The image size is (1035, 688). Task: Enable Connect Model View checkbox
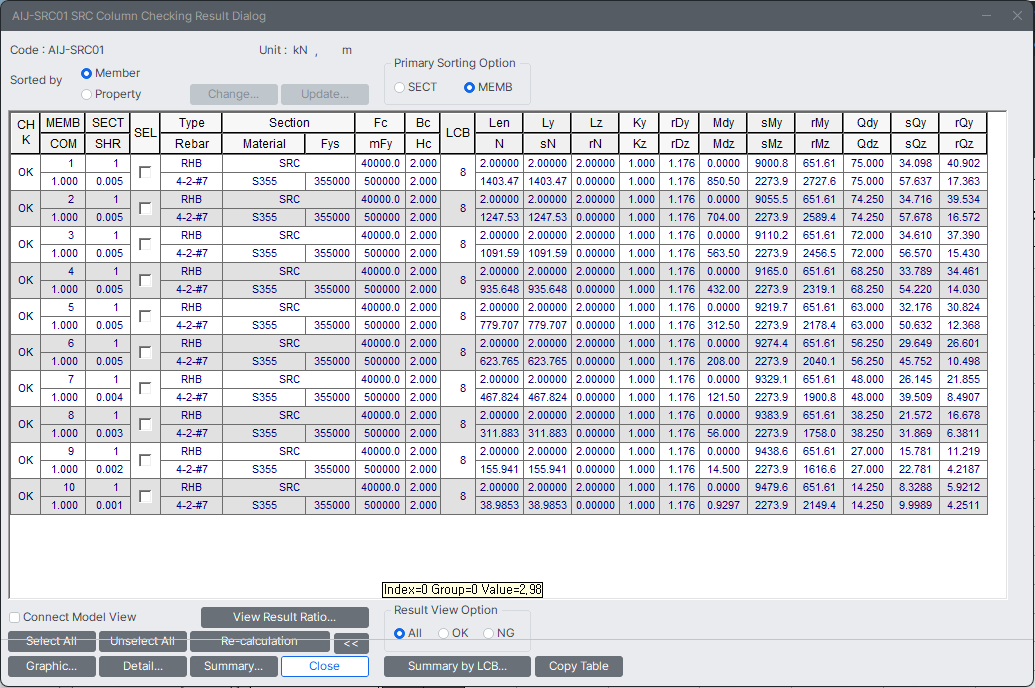[15, 617]
